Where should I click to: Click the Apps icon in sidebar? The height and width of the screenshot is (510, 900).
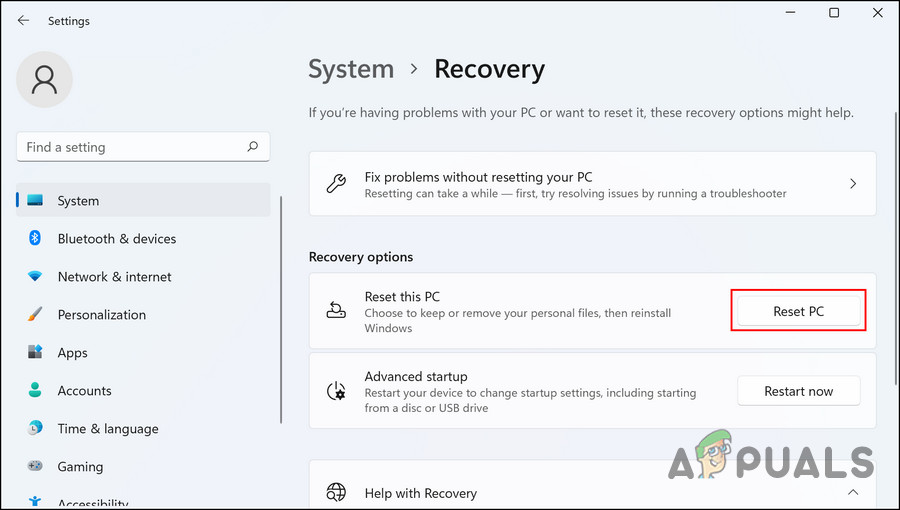coord(35,352)
